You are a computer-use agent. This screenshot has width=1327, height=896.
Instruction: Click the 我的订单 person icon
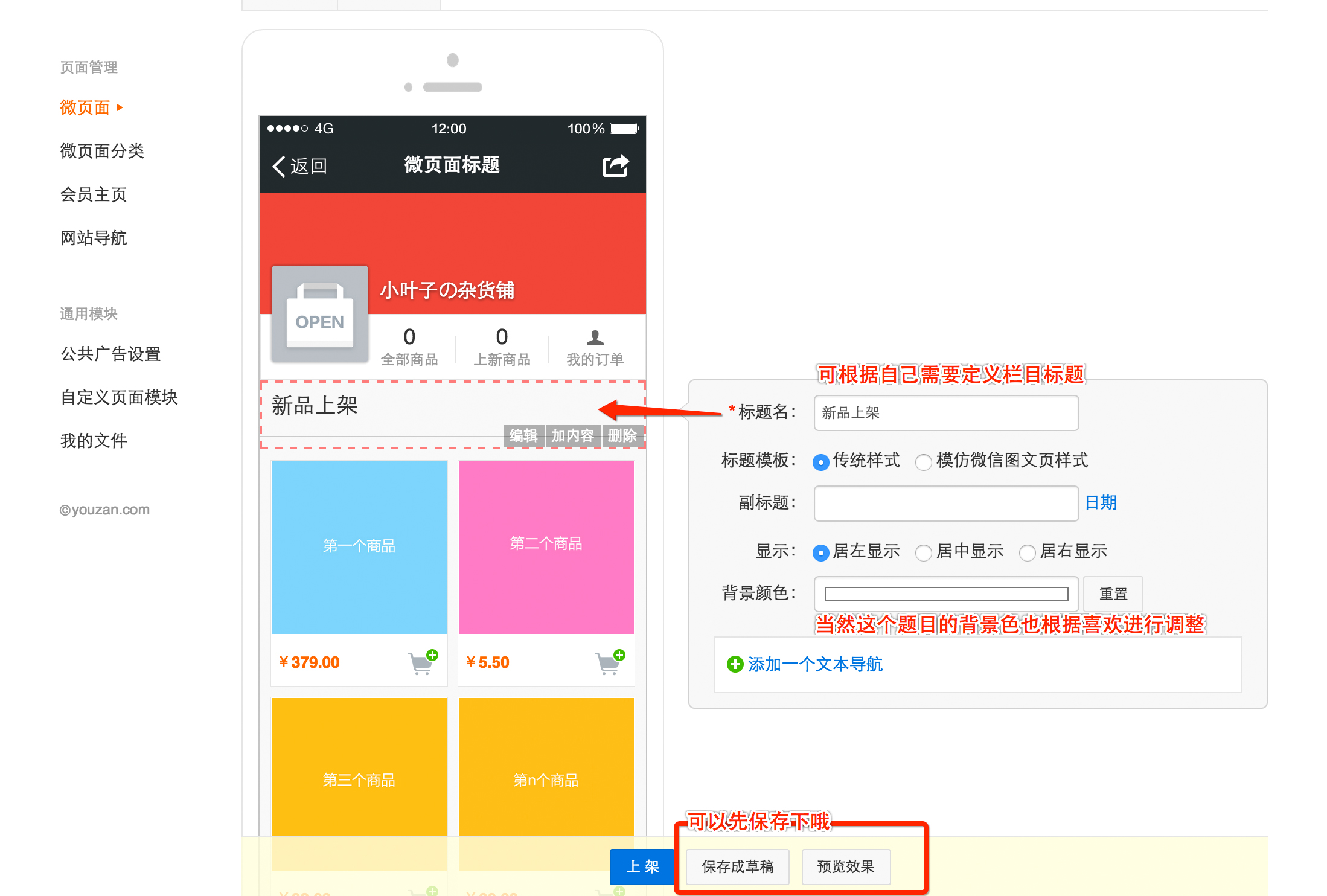click(595, 337)
